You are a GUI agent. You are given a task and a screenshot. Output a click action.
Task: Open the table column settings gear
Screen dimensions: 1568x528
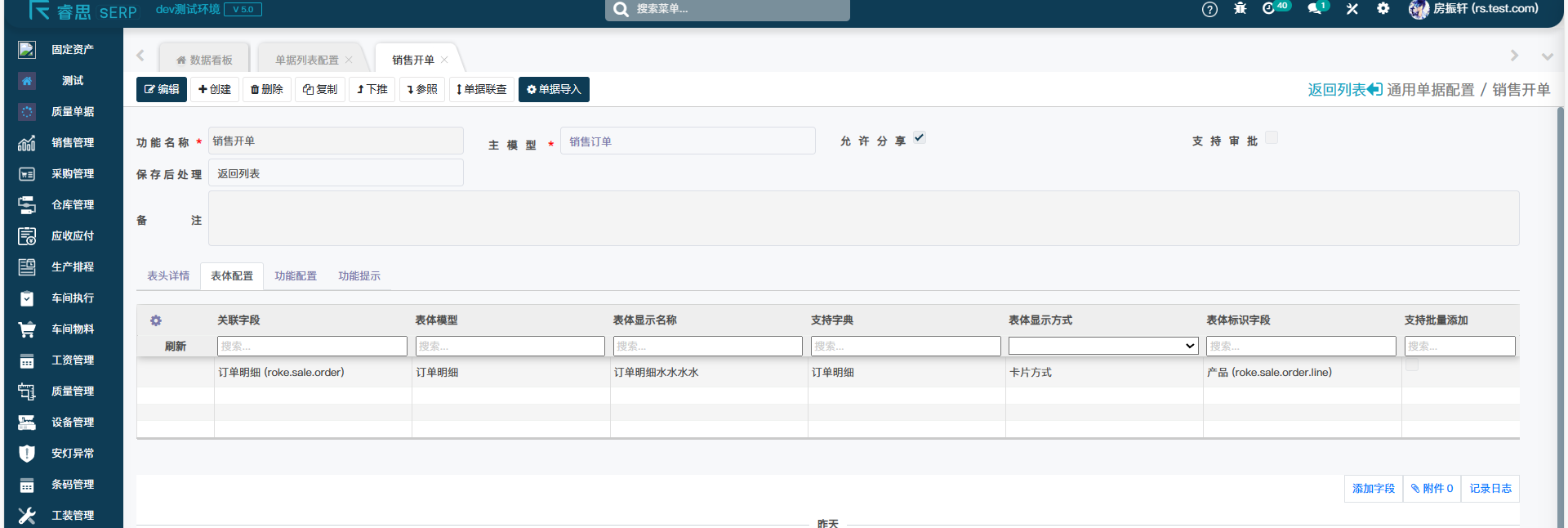pyautogui.click(x=156, y=320)
